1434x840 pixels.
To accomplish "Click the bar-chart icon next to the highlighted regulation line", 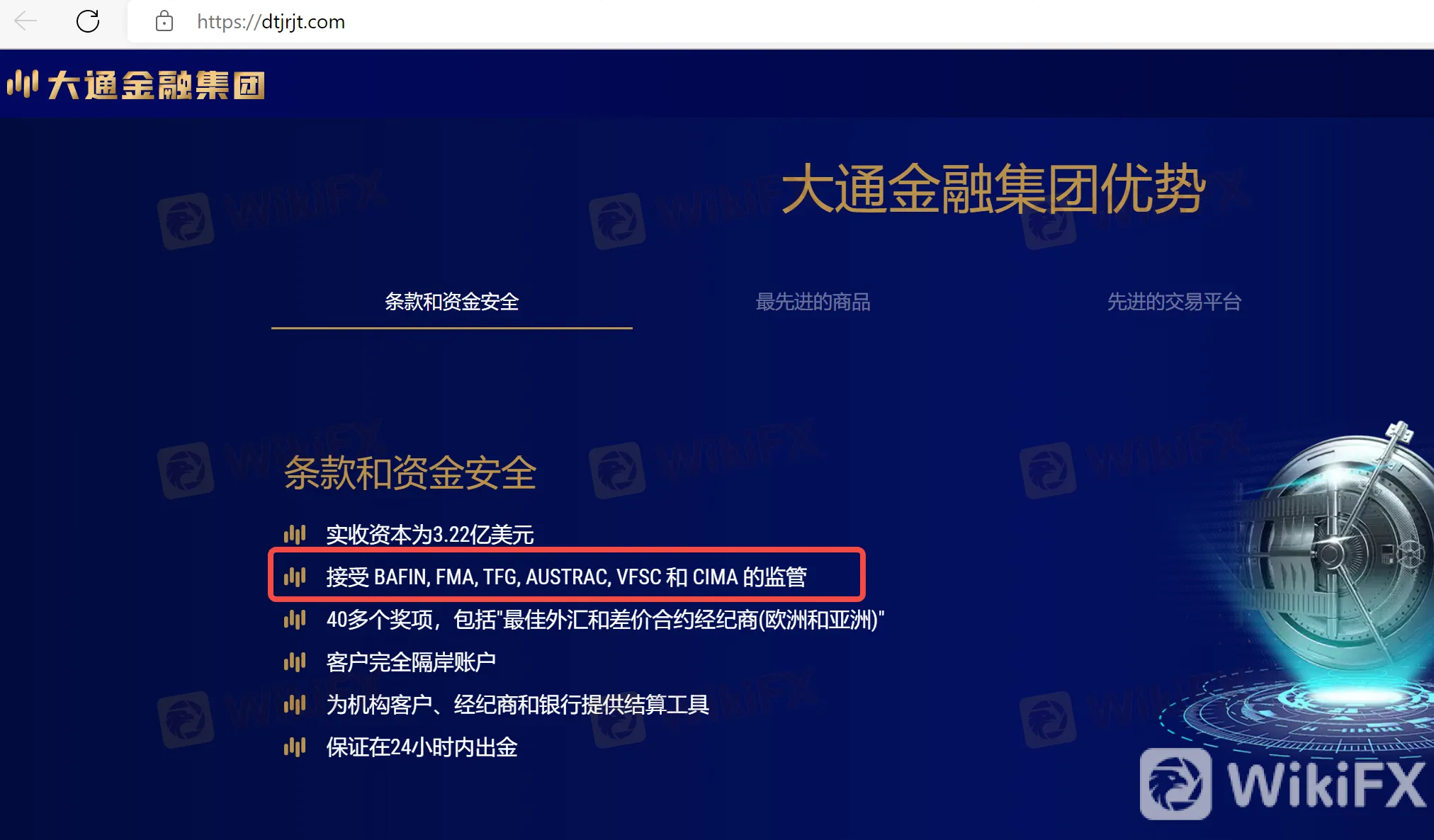I will tap(295, 577).
